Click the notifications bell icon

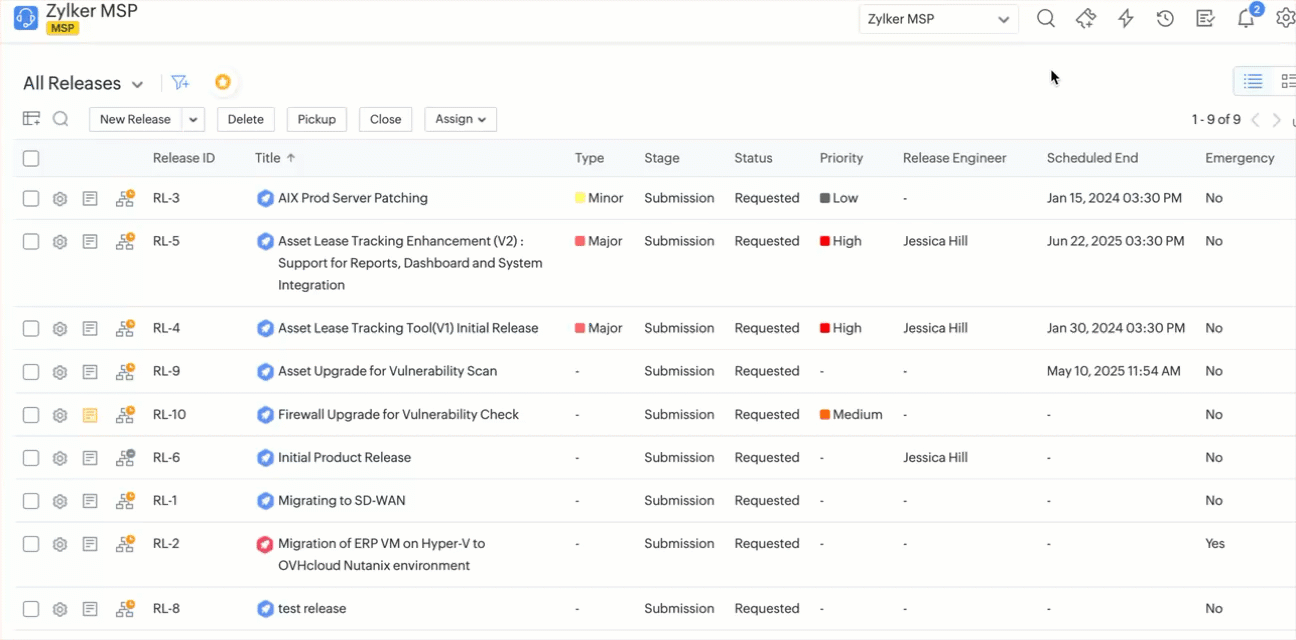pyautogui.click(x=1246, y=19)
